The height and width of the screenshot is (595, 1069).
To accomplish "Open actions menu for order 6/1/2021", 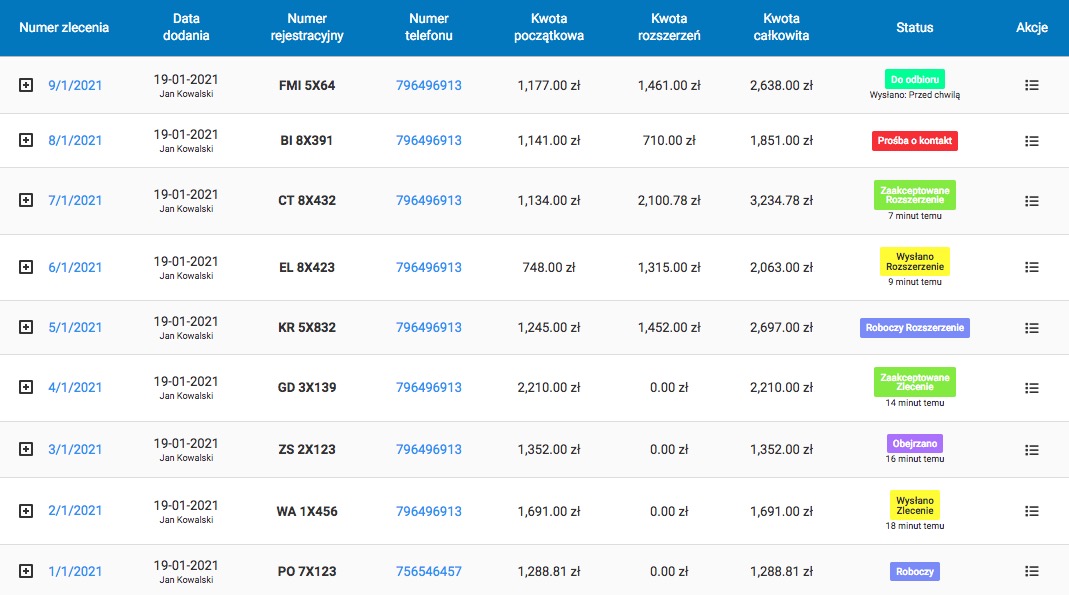I will 1032,267.
